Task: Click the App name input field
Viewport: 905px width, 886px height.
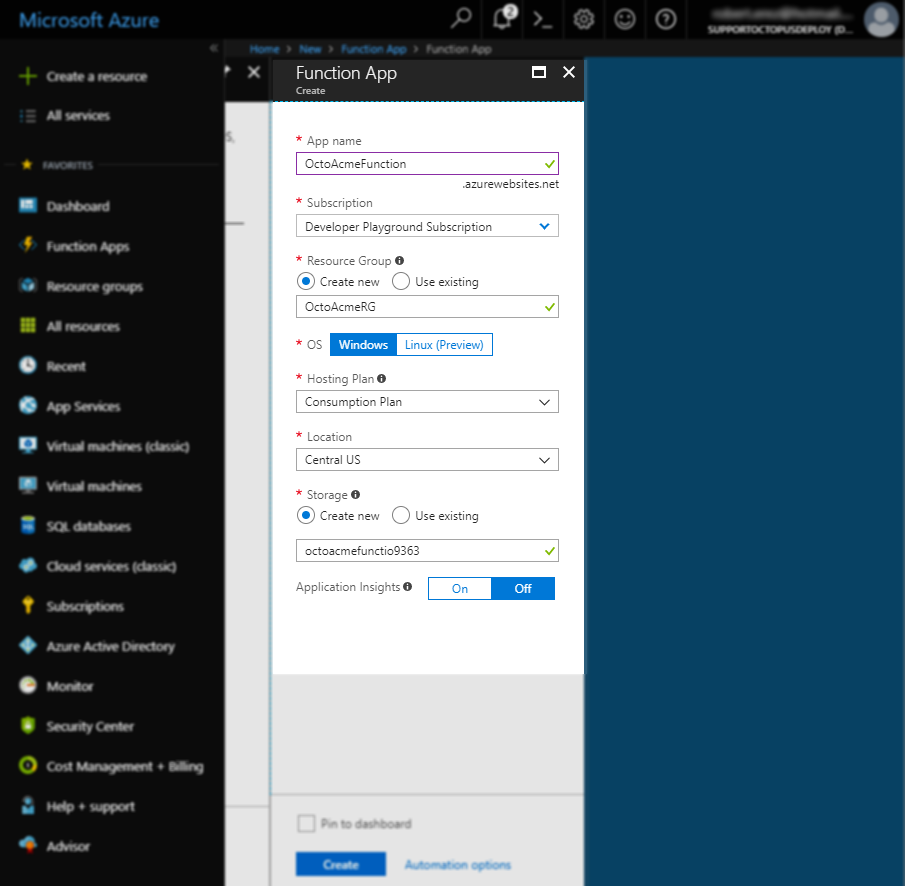Action: click(x=420, y=164)
